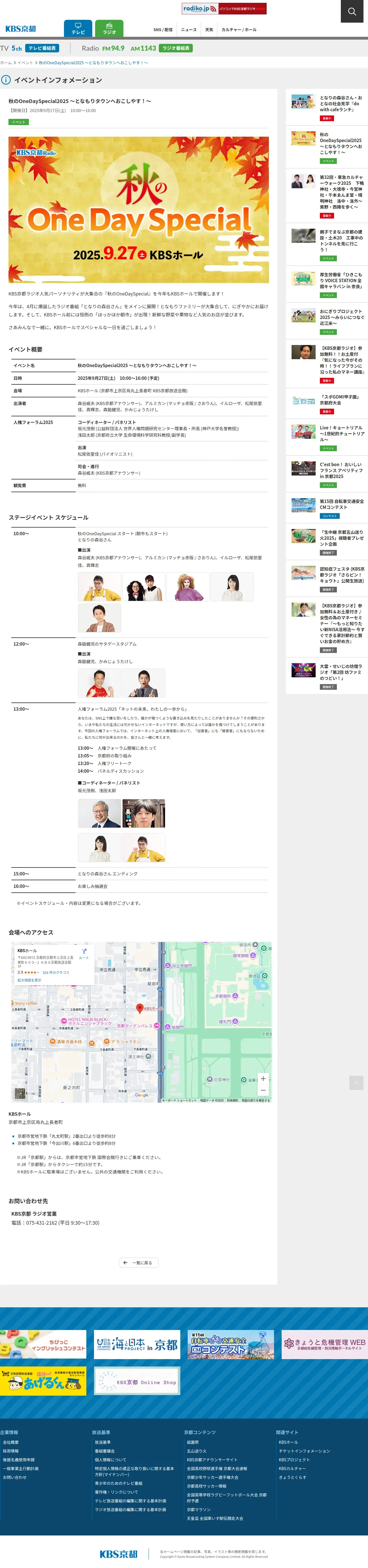Open the radiko.jp banner
The height and width of the screenshot is (1568, 368).
click(x=224, y=8)
